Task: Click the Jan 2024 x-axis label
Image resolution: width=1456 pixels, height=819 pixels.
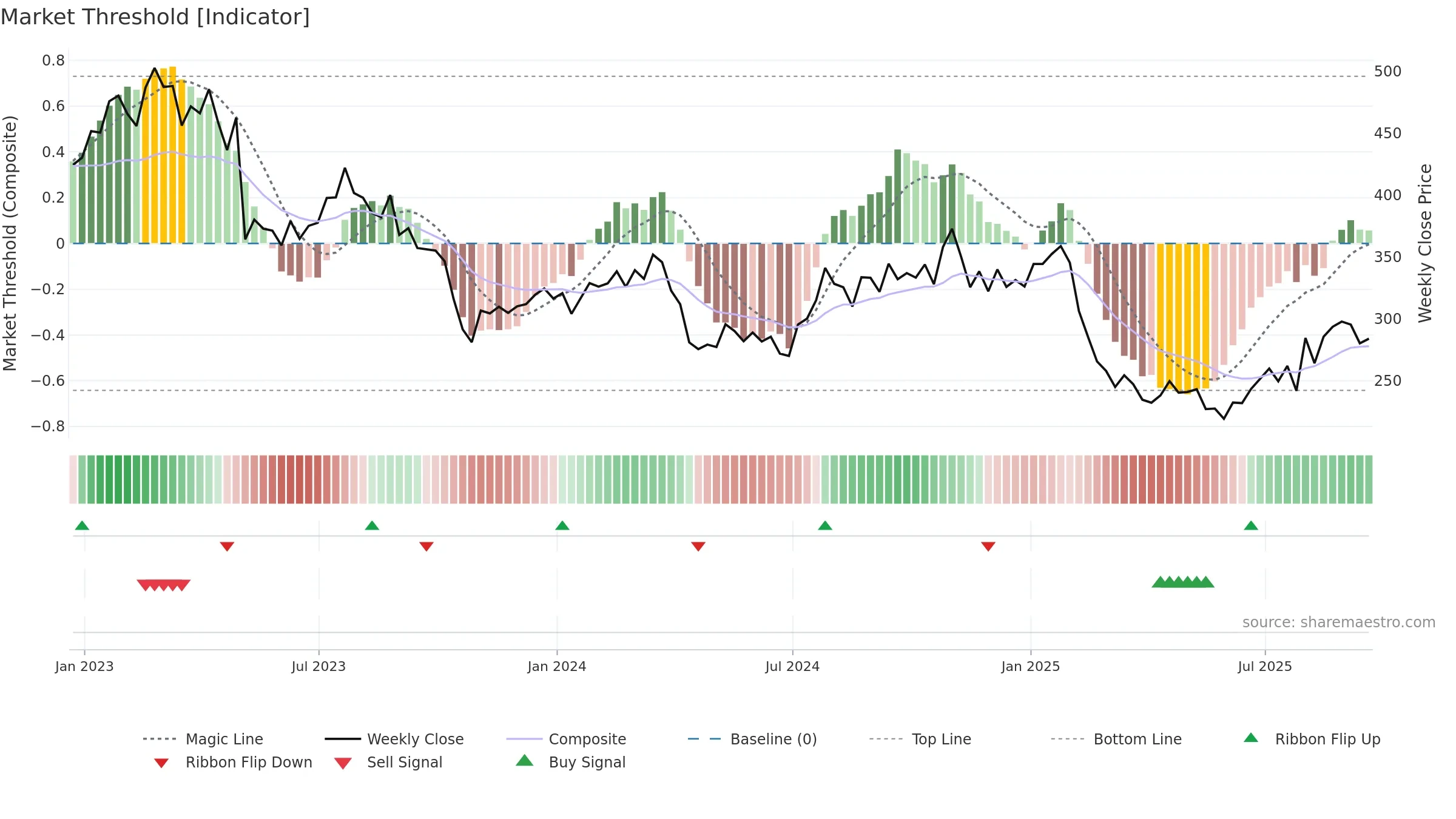Action: pos(557,666)
